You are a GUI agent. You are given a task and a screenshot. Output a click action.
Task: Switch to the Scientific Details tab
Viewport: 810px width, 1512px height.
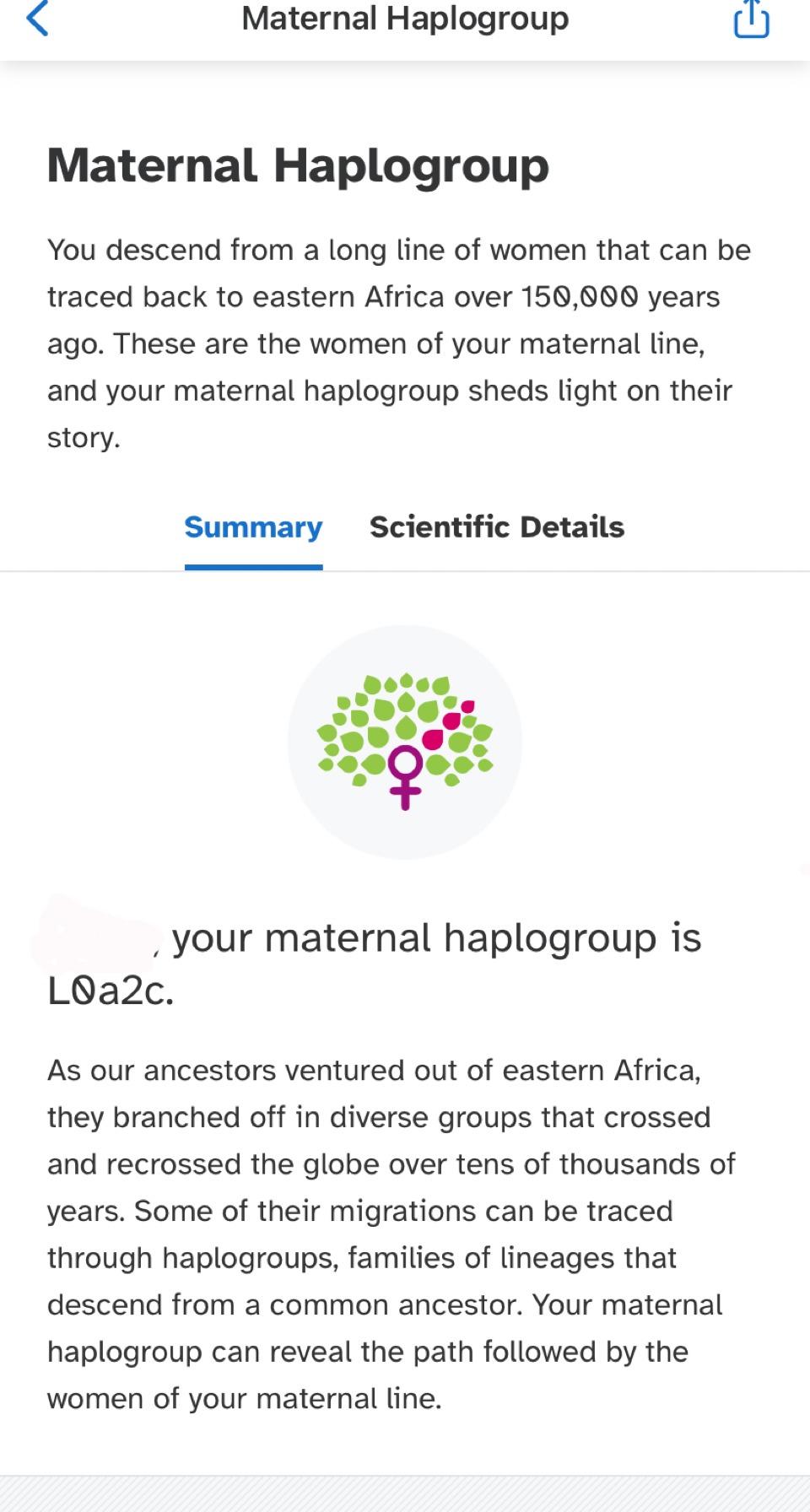(x=497, y=527)
